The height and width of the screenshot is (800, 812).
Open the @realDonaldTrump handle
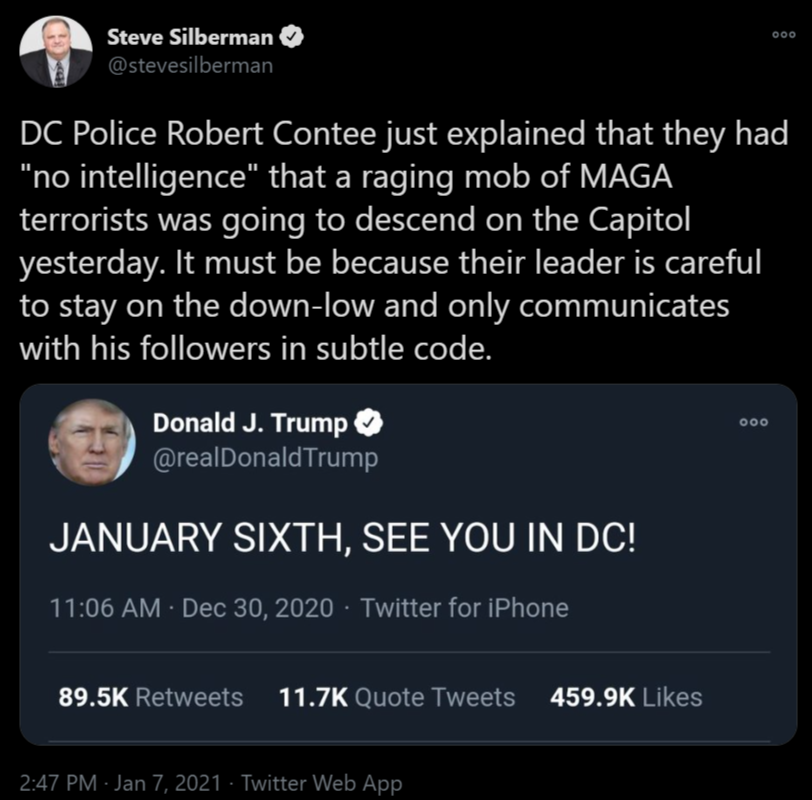click(x=265, y=458)
